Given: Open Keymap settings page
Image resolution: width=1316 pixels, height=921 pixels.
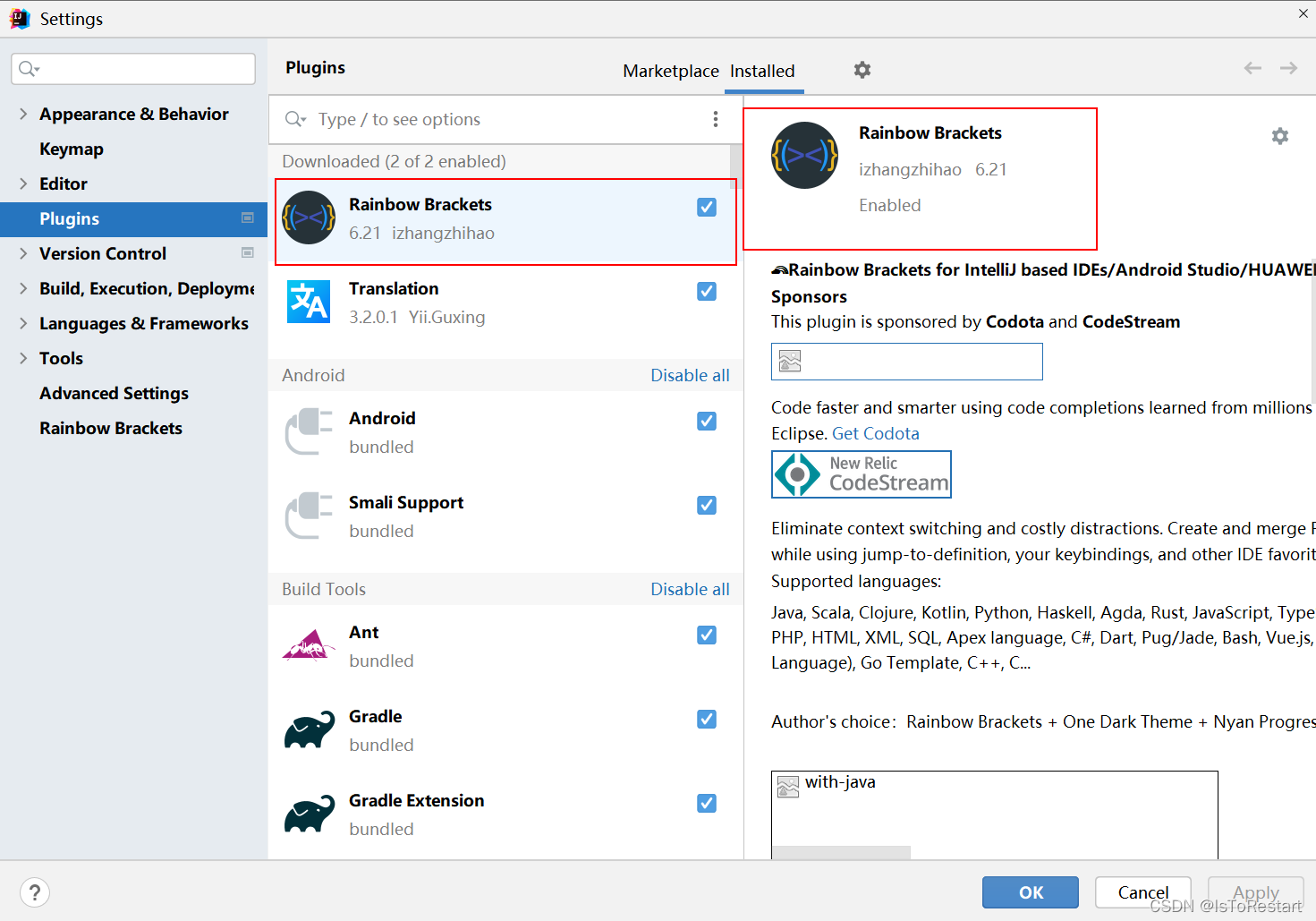Looking at the screenshot, I should coord(72,149).
